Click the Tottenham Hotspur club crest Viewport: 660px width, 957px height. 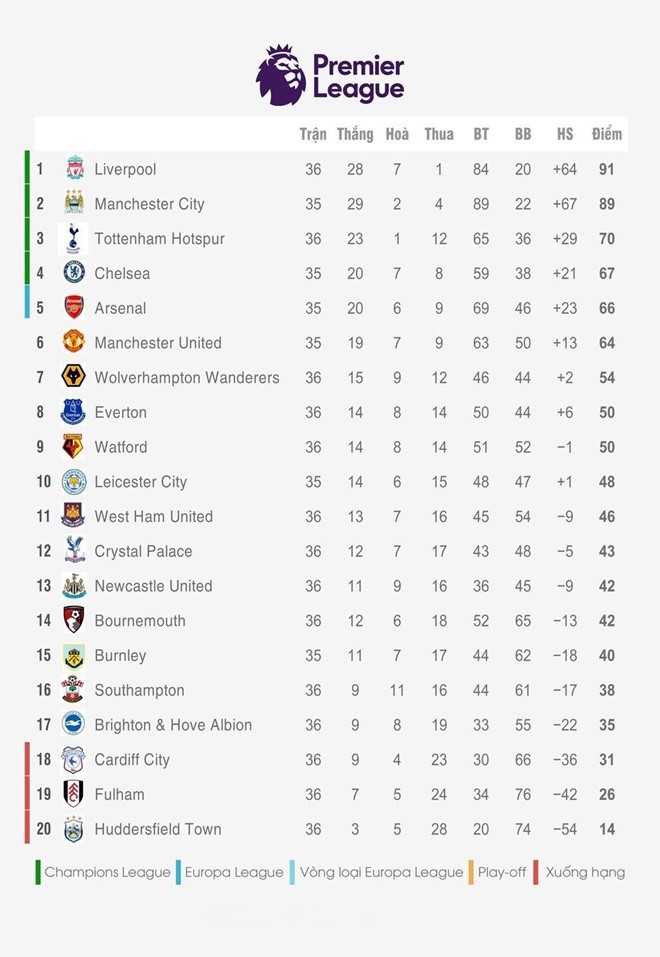pos(74,238)
